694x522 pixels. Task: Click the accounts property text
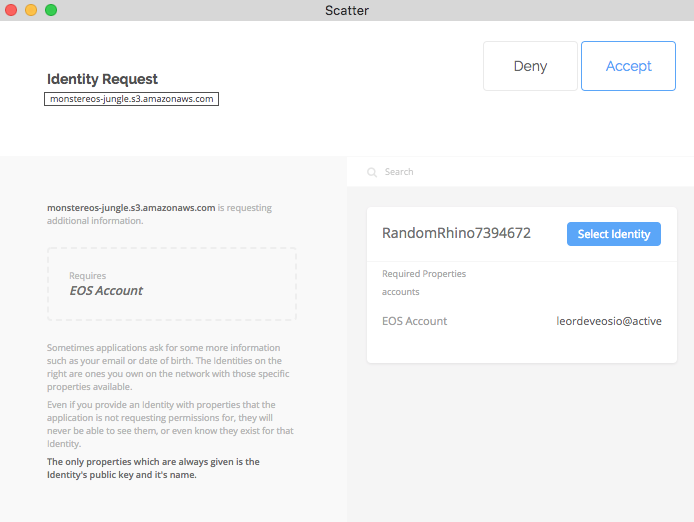tap(401, 292)
